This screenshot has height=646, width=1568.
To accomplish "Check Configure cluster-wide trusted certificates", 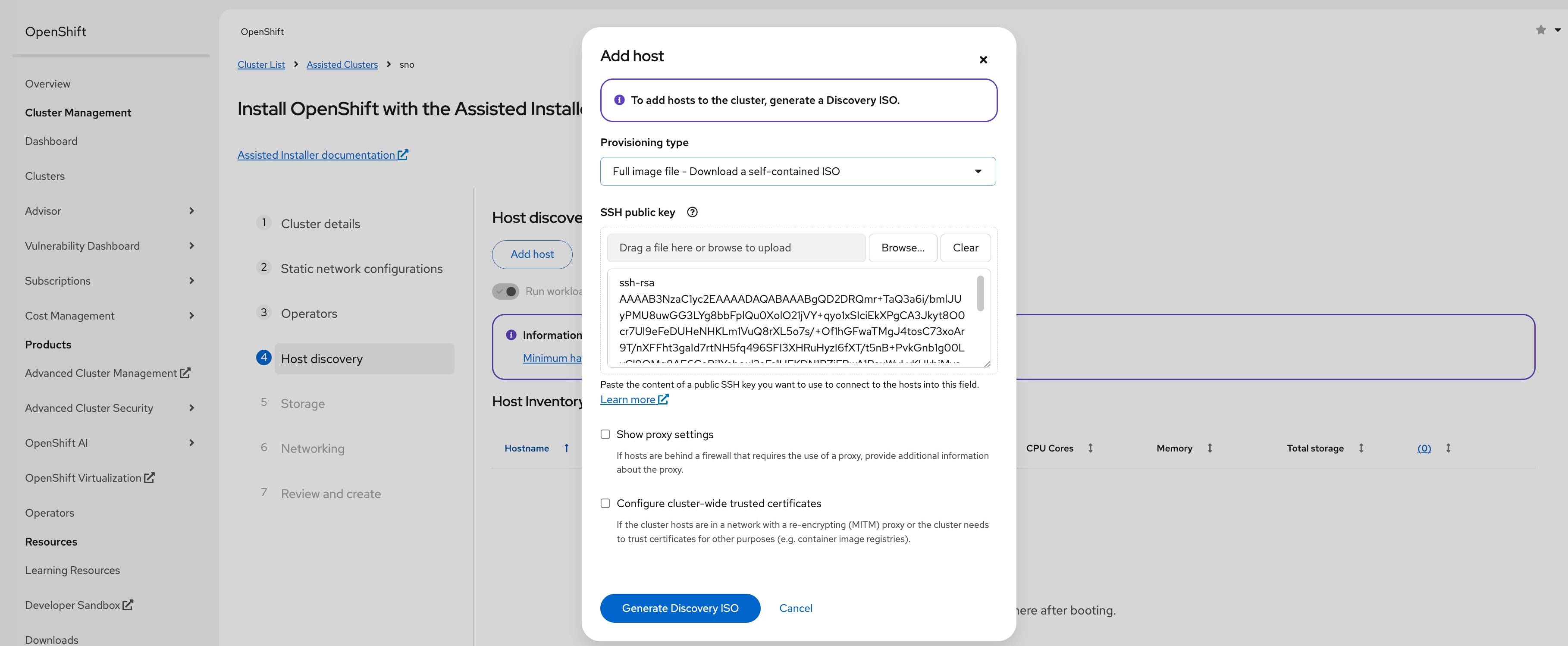I will pyautogui.click(x=605, y=504).
